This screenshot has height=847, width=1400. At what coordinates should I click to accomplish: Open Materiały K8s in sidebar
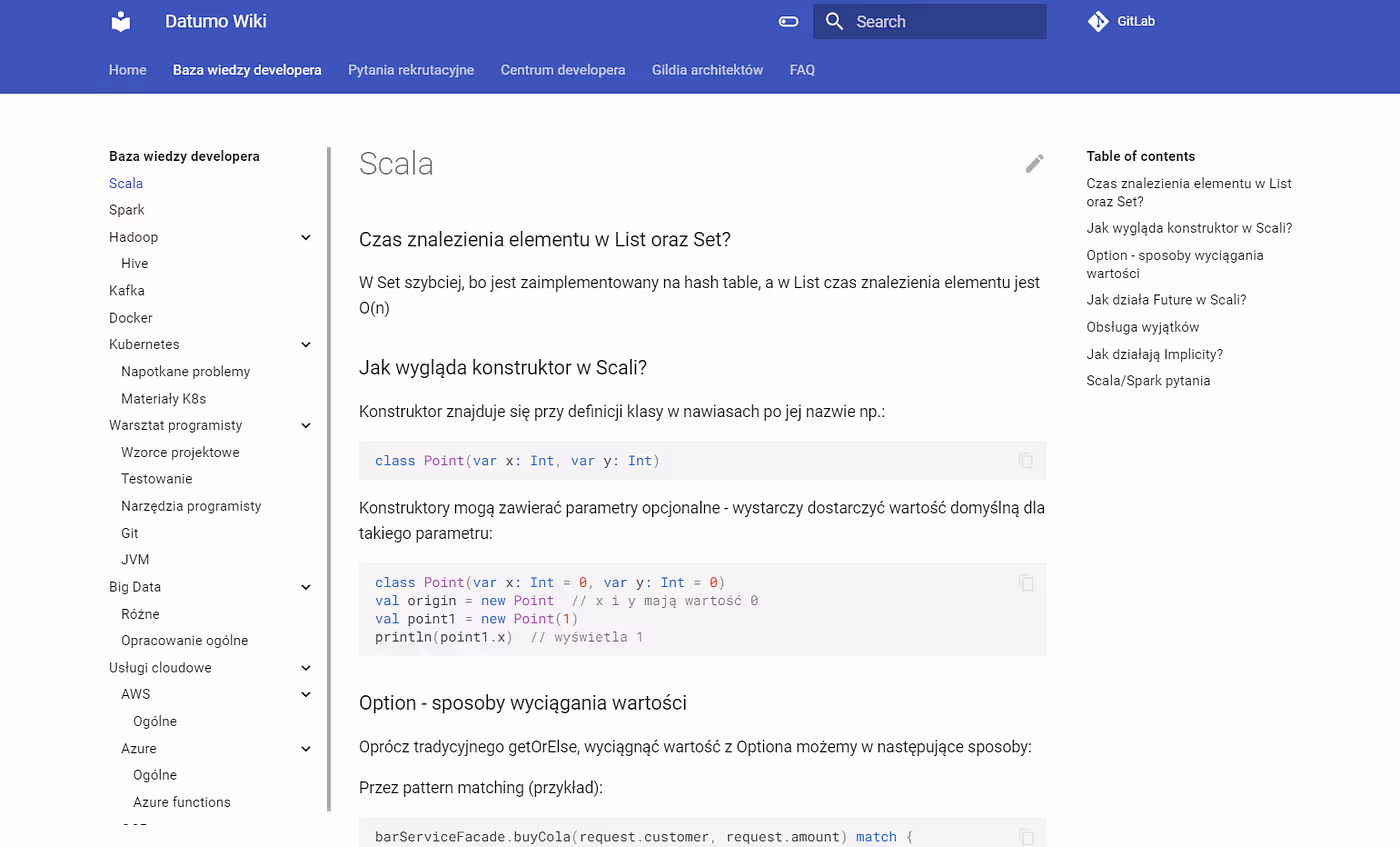click(164, 398)
